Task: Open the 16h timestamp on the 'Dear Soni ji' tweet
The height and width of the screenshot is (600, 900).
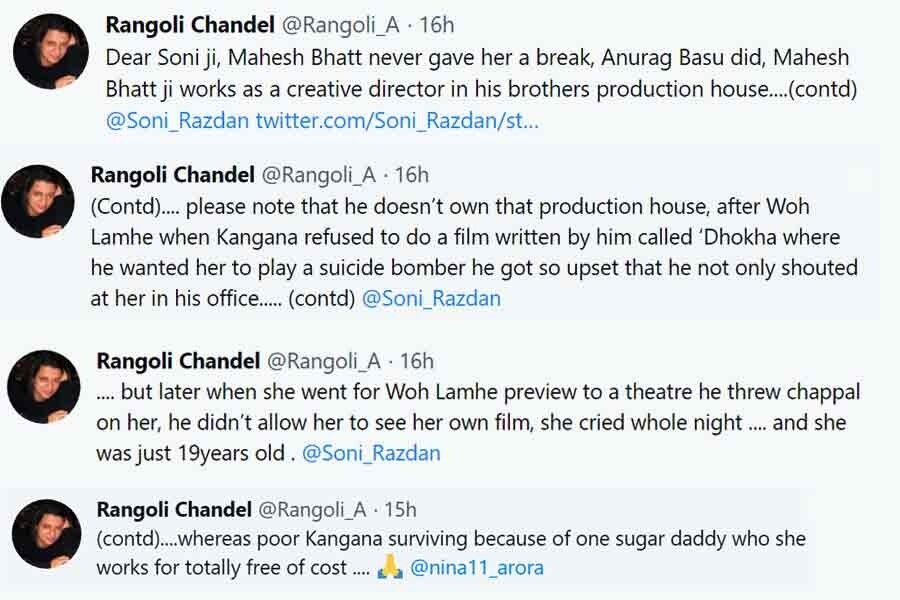Action: point(437,23)
